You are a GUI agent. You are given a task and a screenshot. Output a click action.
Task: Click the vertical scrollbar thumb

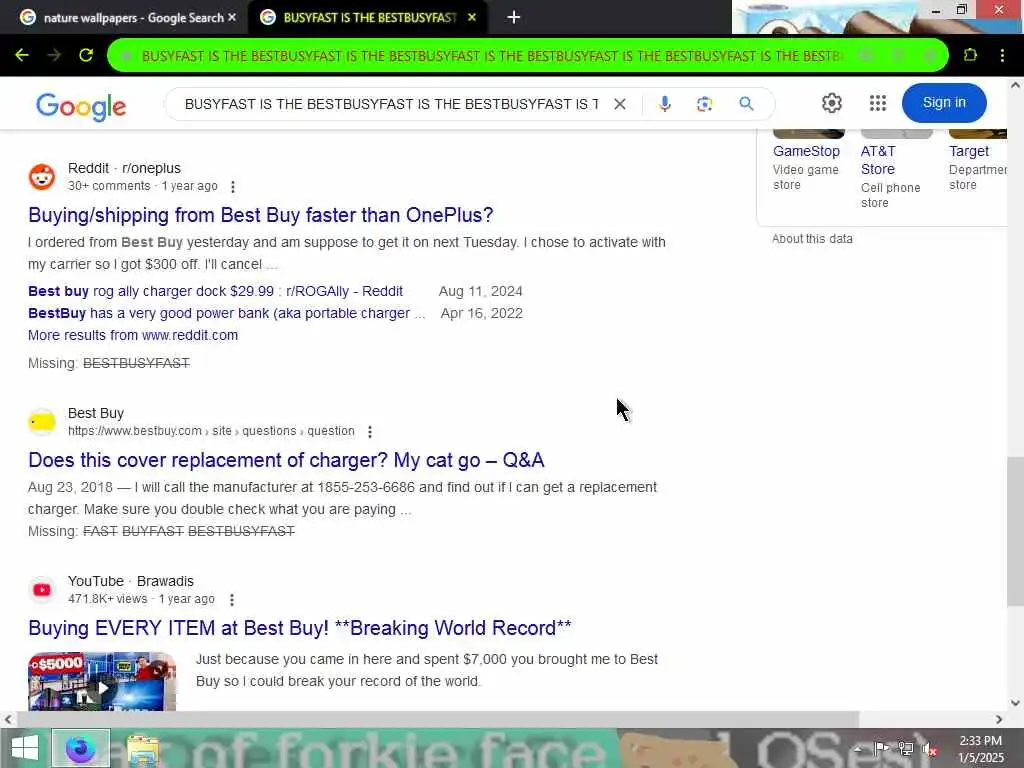(1015, 532)
